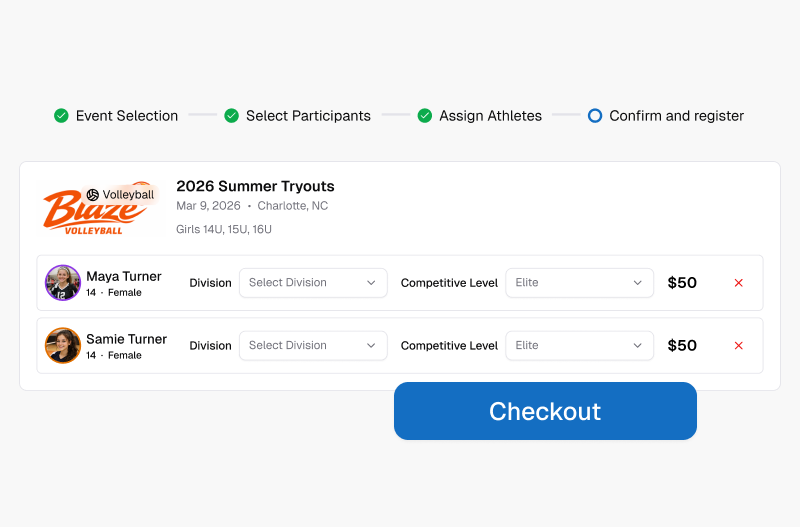The image size is (800, 527).
Task: Go to Assign Athletes step
Action: 490,116
